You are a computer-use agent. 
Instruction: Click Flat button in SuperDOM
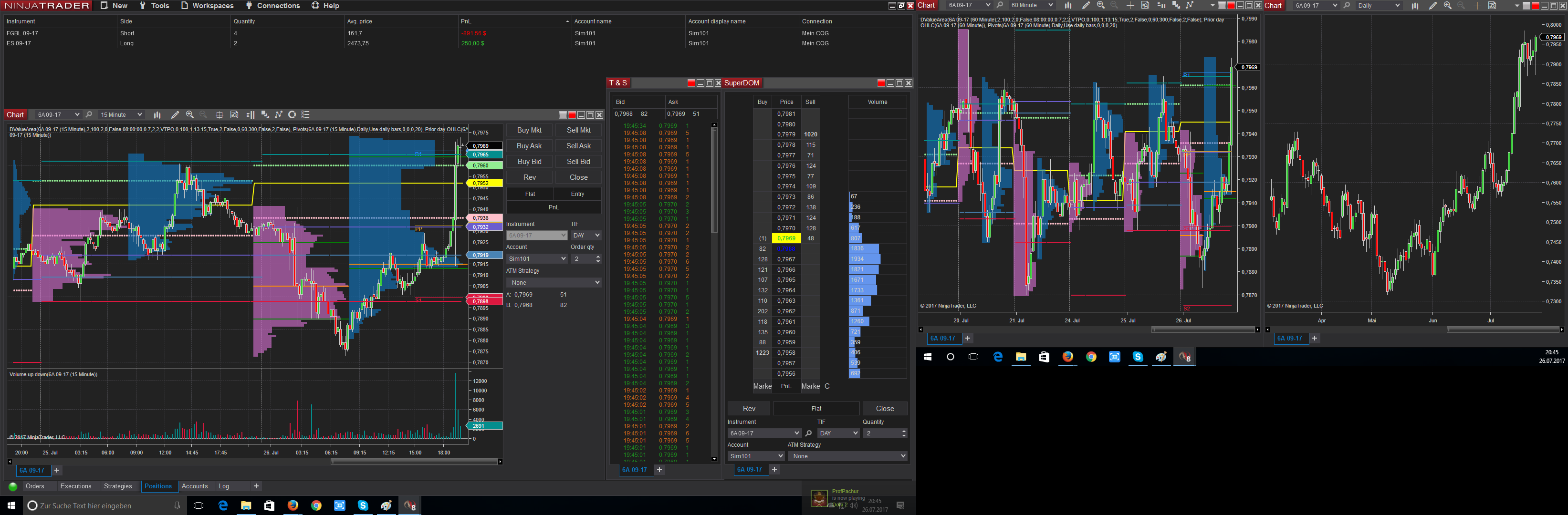816,409
